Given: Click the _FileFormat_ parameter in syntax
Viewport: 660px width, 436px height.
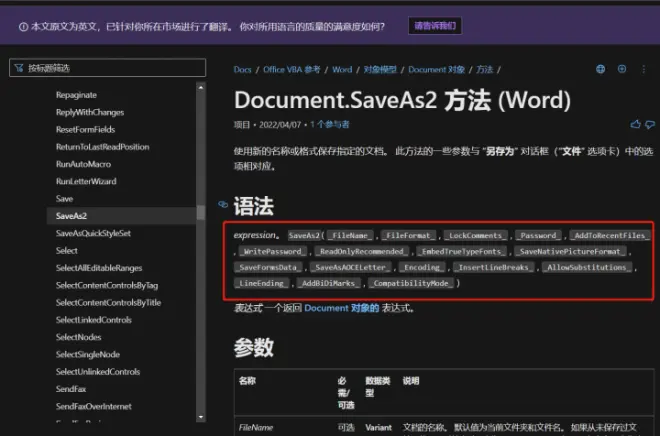Looking at the screenshot, I should click(408, 236).
